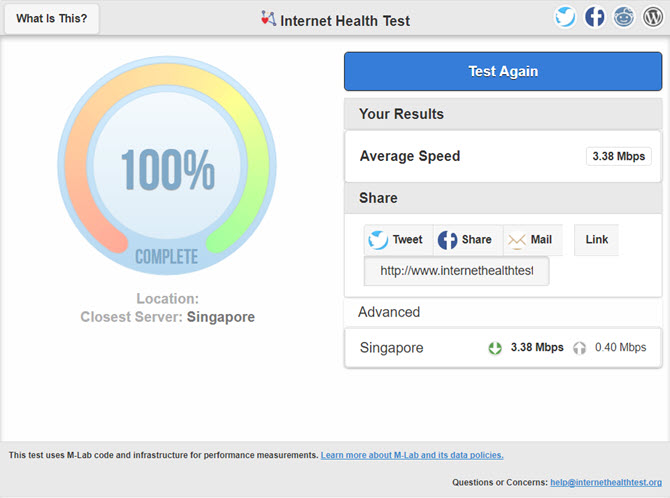The image size is (670, 498).
Task: Select the Singapore server result row
Action: pos(503,348)
